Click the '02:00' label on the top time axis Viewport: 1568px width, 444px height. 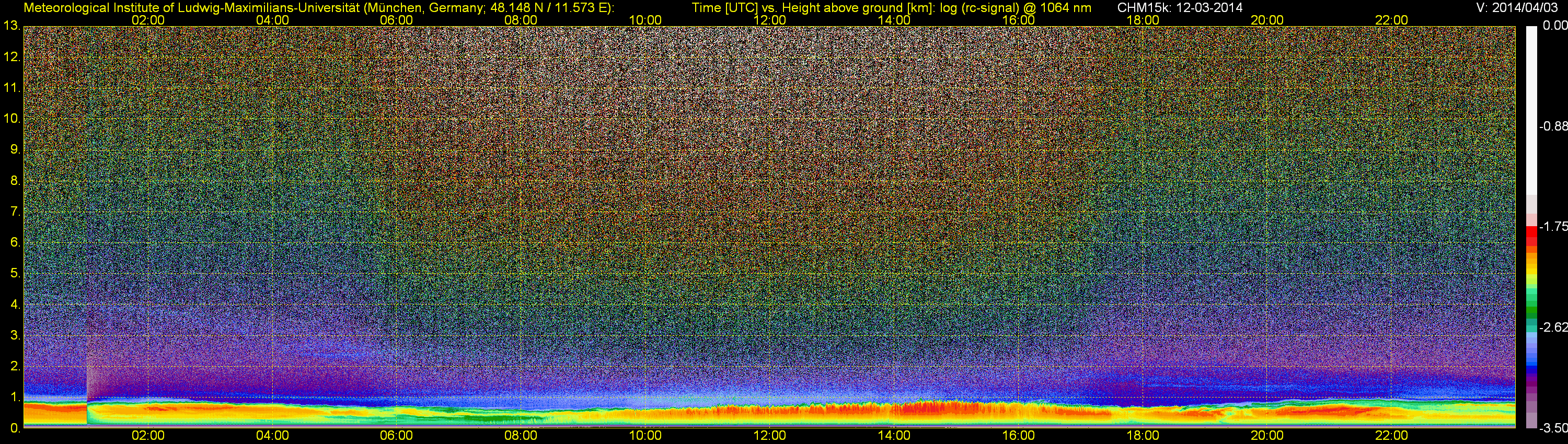pyautogui.click(x=148, y=20)
